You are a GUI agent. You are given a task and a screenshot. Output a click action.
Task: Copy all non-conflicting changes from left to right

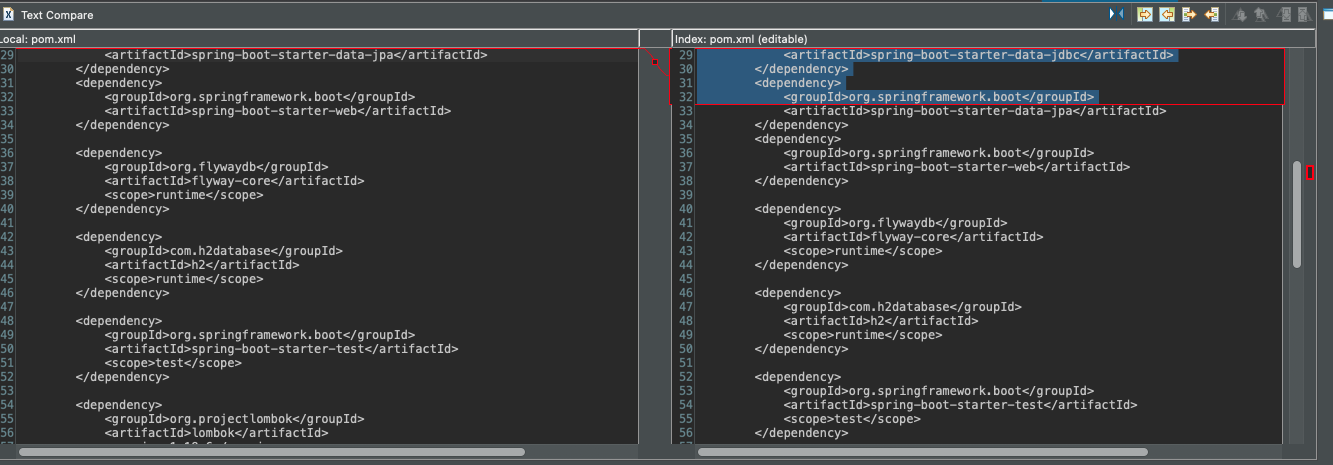click(1145, 14)
